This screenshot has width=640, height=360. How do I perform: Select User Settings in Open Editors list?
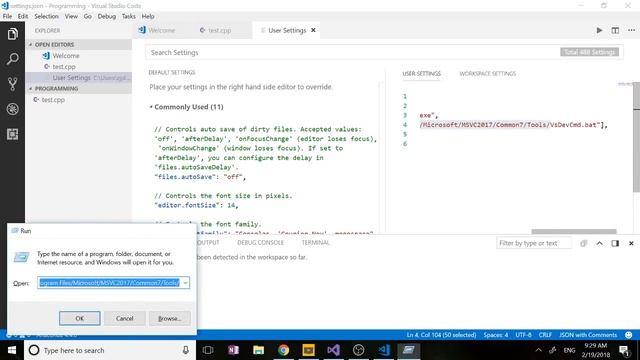click(79, 78)
